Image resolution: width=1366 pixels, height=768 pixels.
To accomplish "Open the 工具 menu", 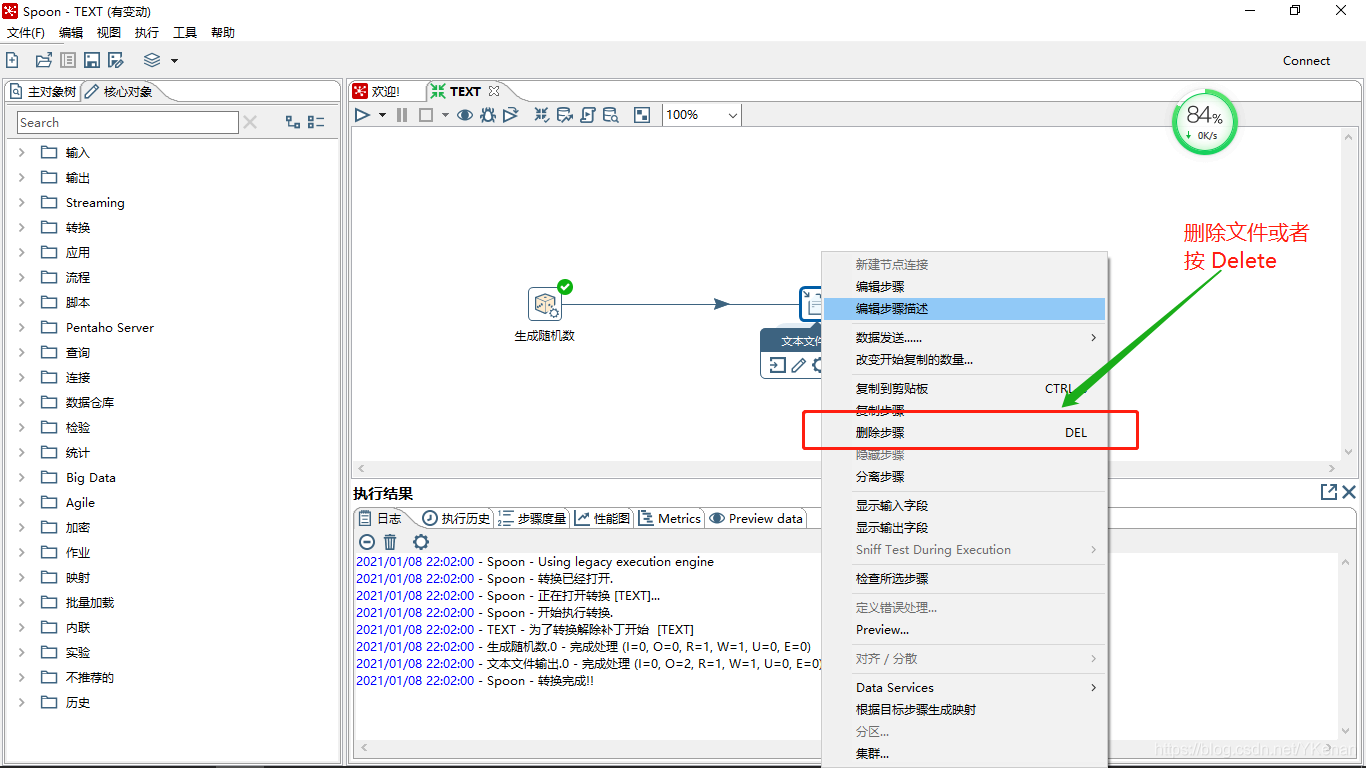I will point(185,33).
